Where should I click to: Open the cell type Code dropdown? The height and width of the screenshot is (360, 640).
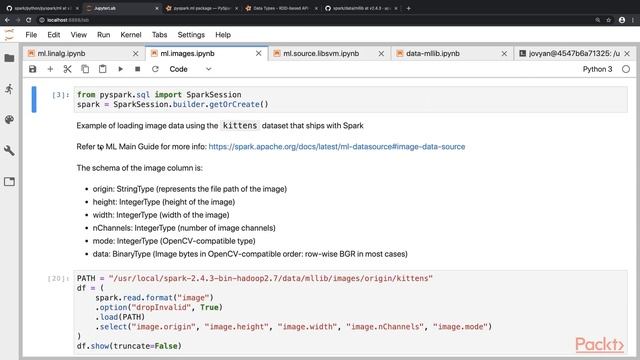(x=191, y=69)
